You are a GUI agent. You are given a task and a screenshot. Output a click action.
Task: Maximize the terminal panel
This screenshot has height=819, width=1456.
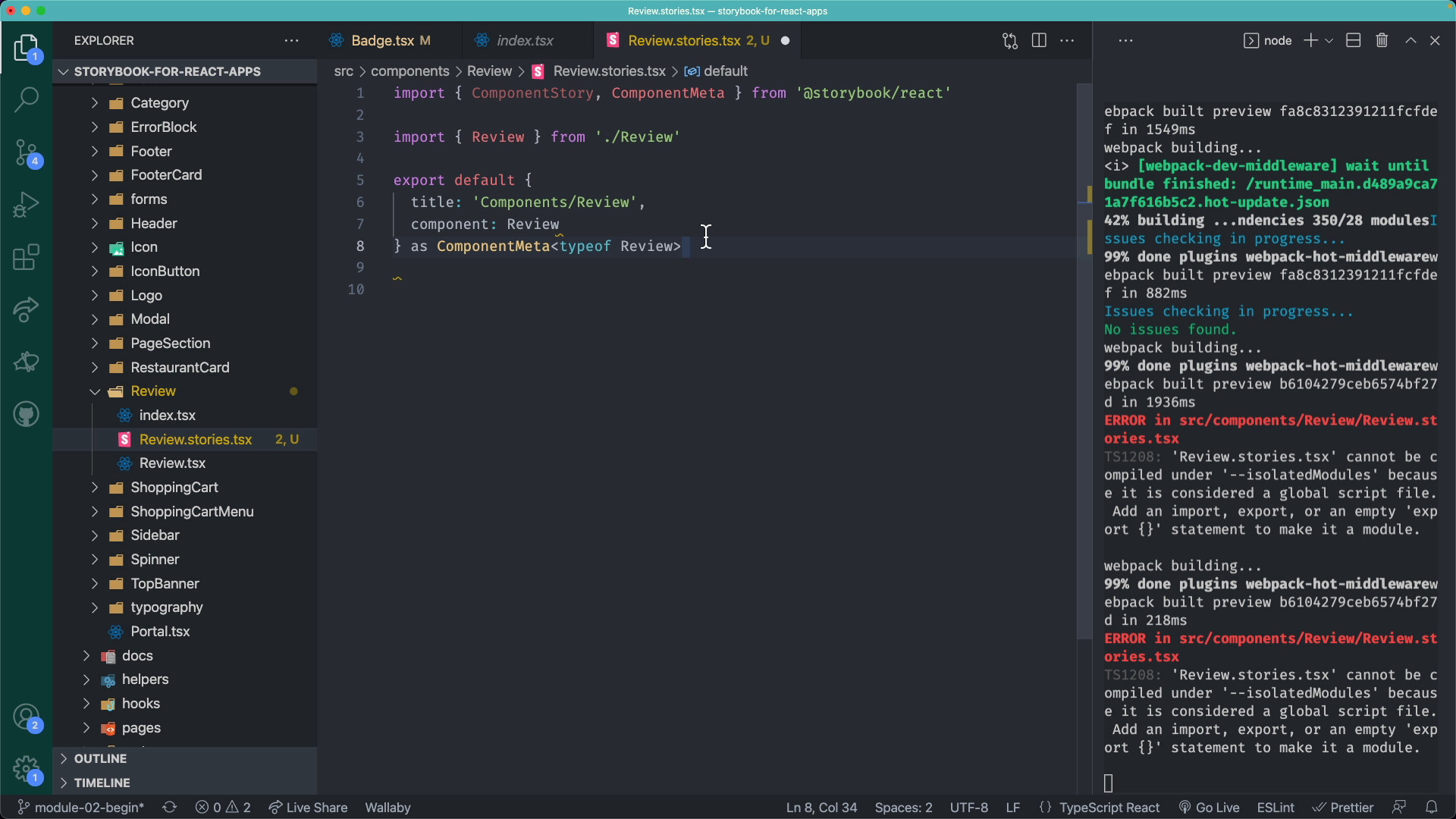[1410, 40]
